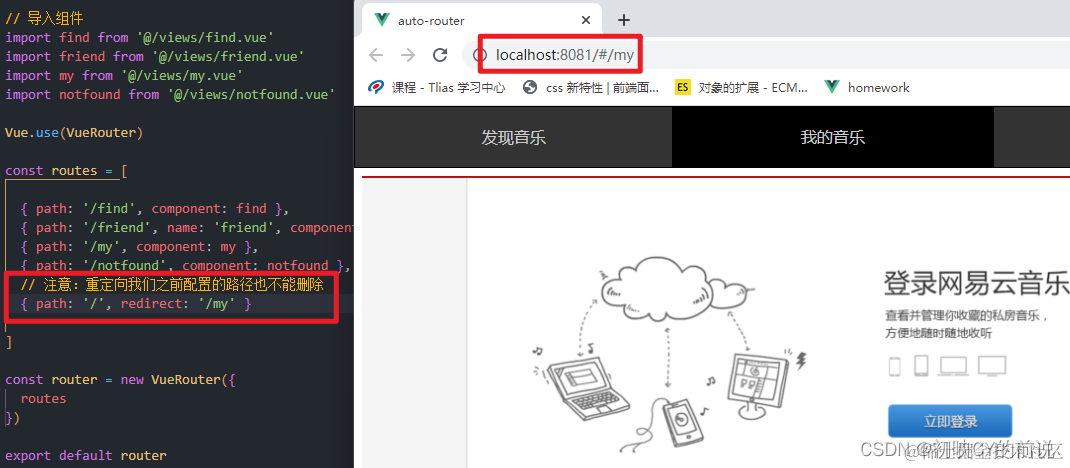The height and width of the screenshot is (468, 1070).
Task: Open the homework bookmark
Action: [867, 87]
